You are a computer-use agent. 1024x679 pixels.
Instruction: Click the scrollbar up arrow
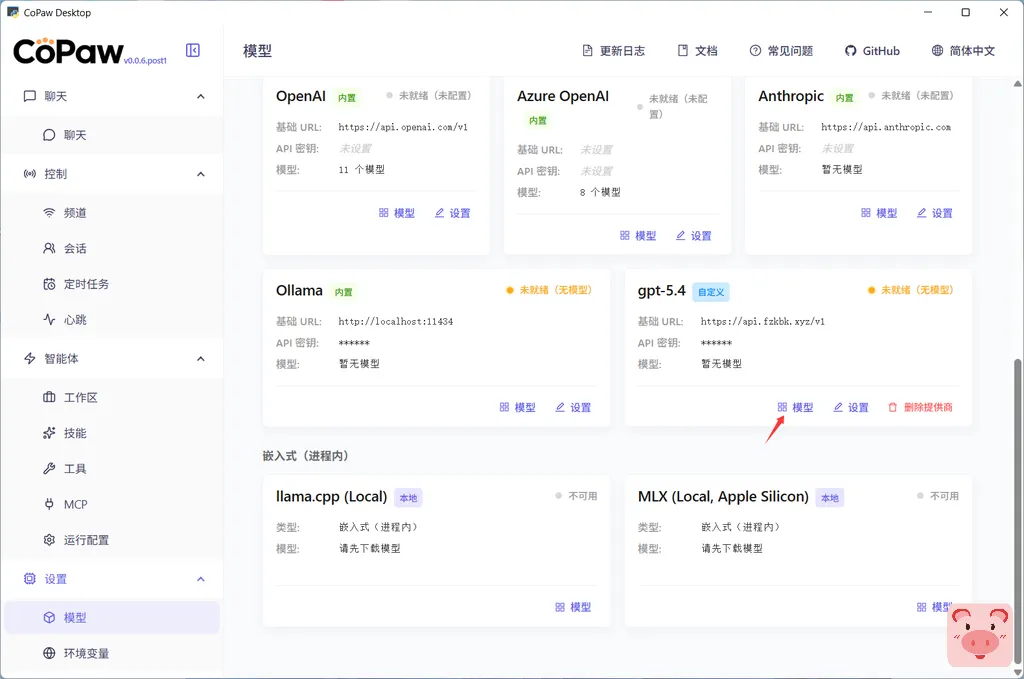point(1017,84)
